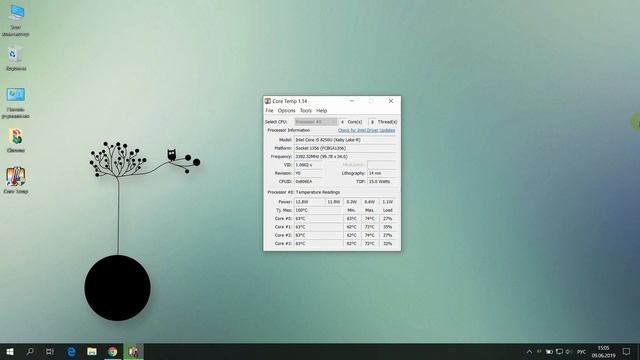Open the Core Temp File menu

coord(269,111)
